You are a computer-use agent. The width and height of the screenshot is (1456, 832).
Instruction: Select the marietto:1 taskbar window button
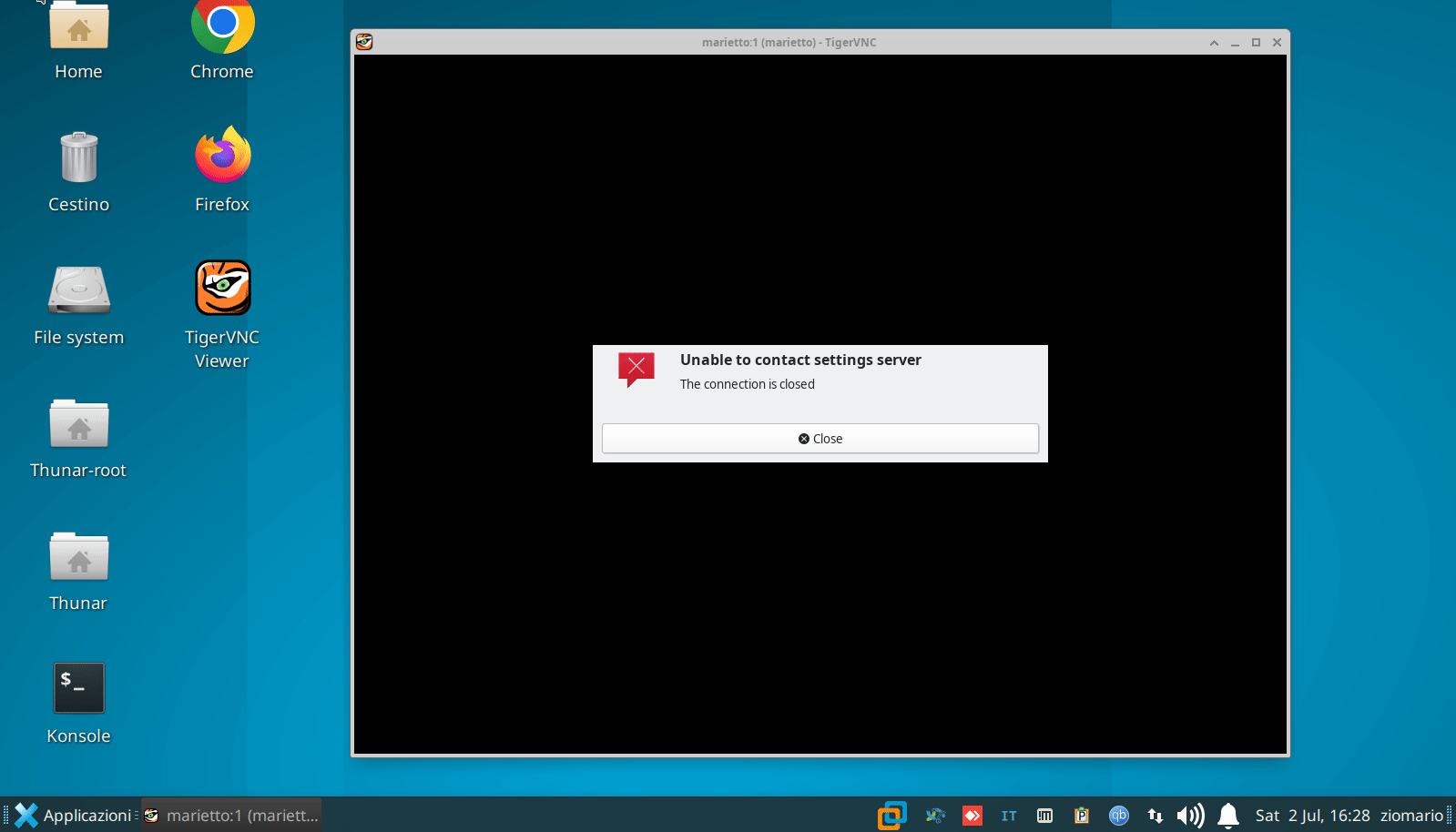(x=232, y=816)
